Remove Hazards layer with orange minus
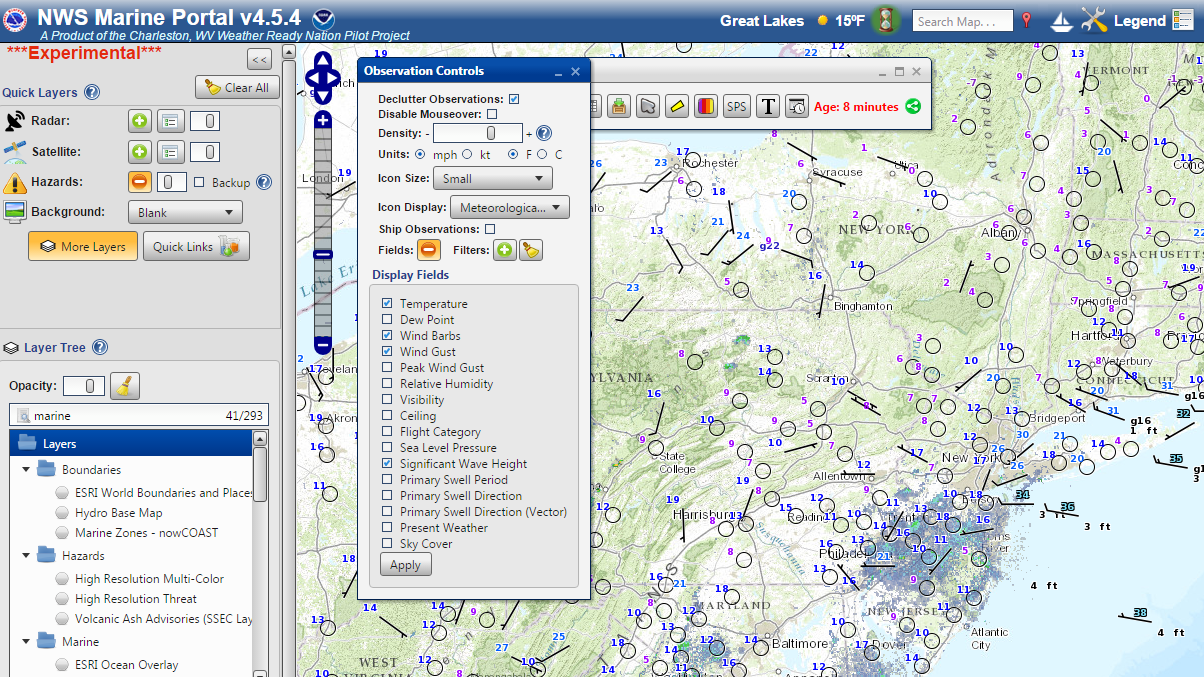This screenshot has width=1204, height=677. [x=139, y=182]
